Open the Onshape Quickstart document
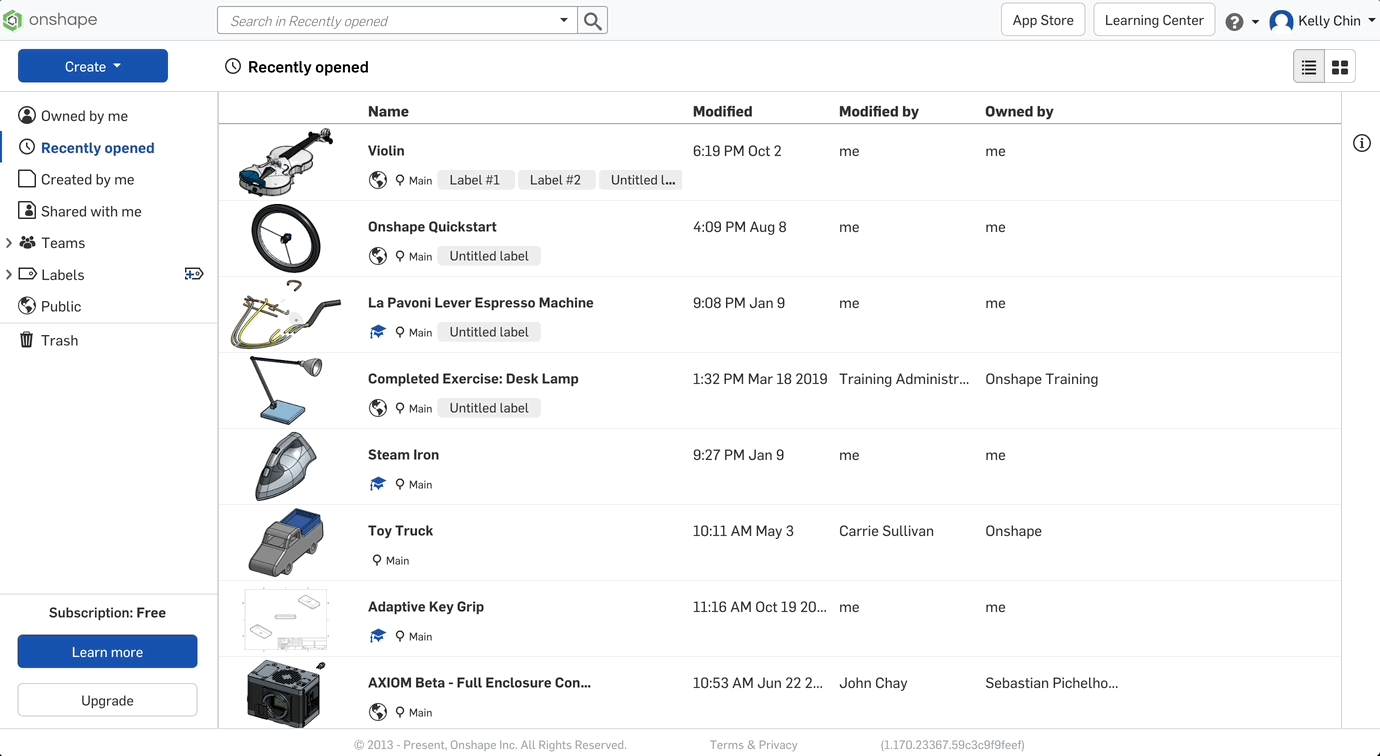The width and height of the screenshot is (1380, 756). (432, 227)
